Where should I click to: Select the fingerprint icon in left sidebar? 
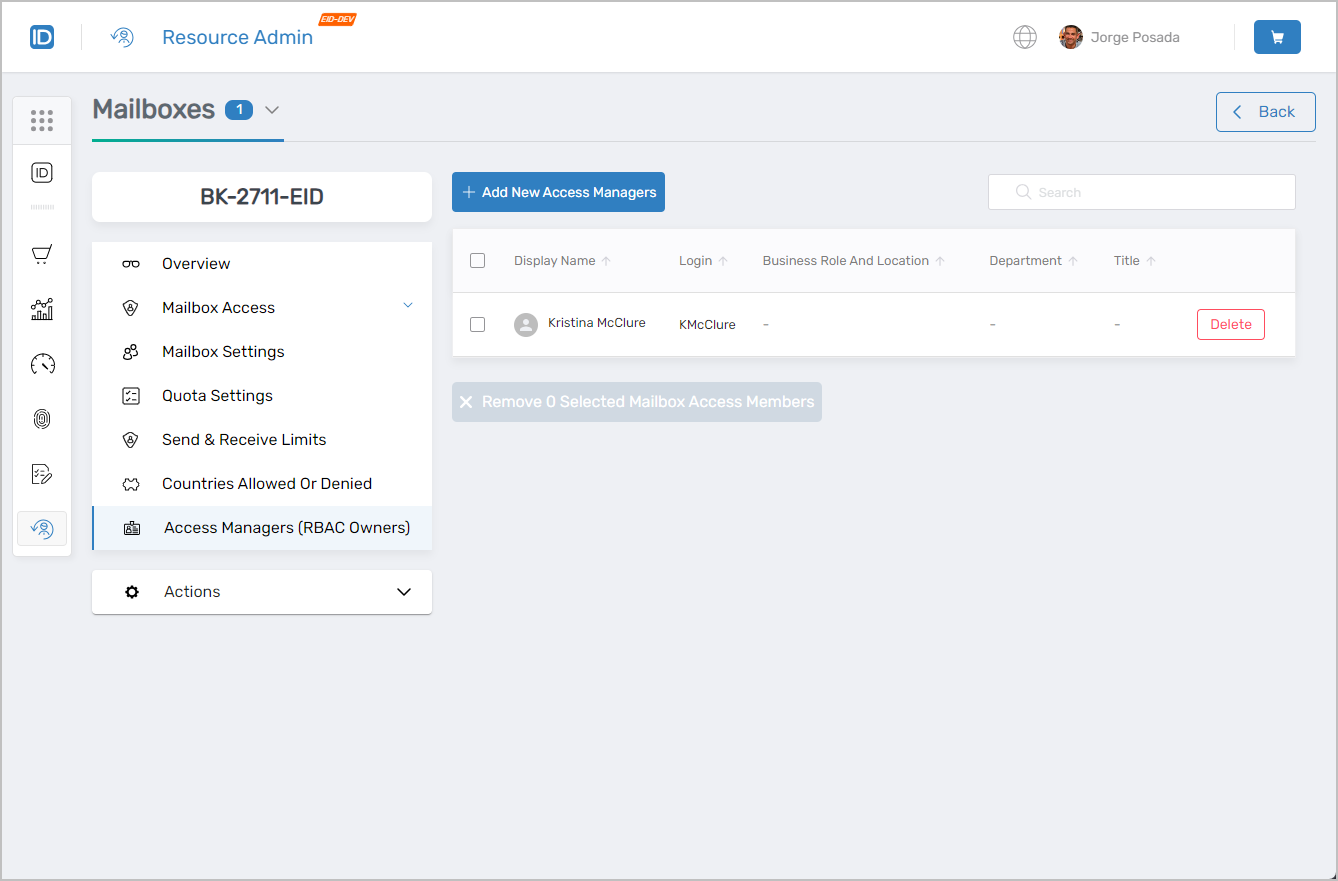tap(41, 418)
